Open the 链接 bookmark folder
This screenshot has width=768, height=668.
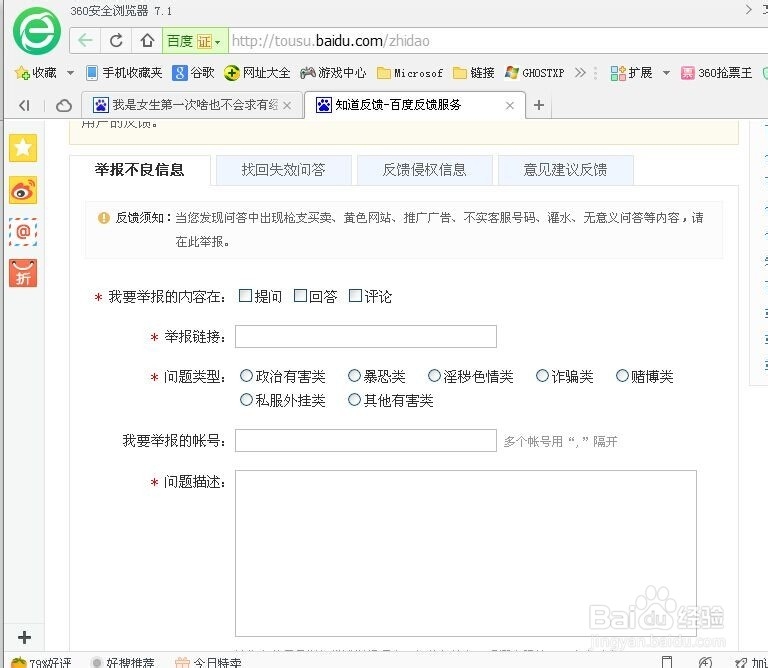click(x=473, y=73)
